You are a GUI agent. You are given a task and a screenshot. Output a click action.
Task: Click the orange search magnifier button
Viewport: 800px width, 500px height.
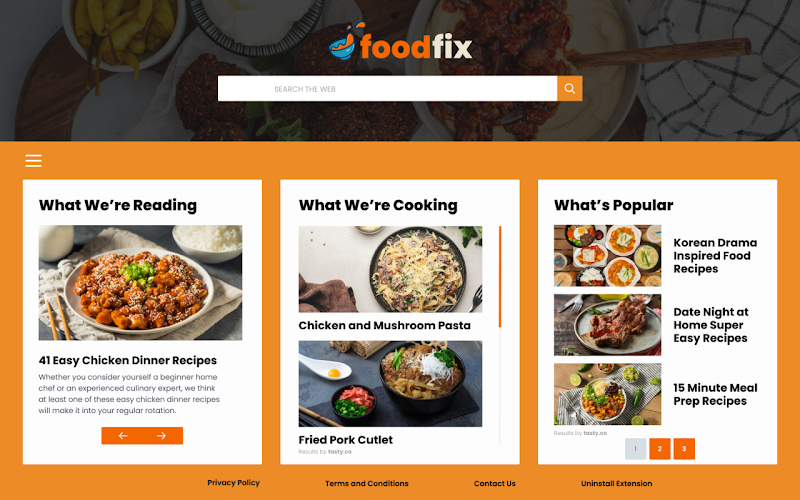tap(569, 88)
